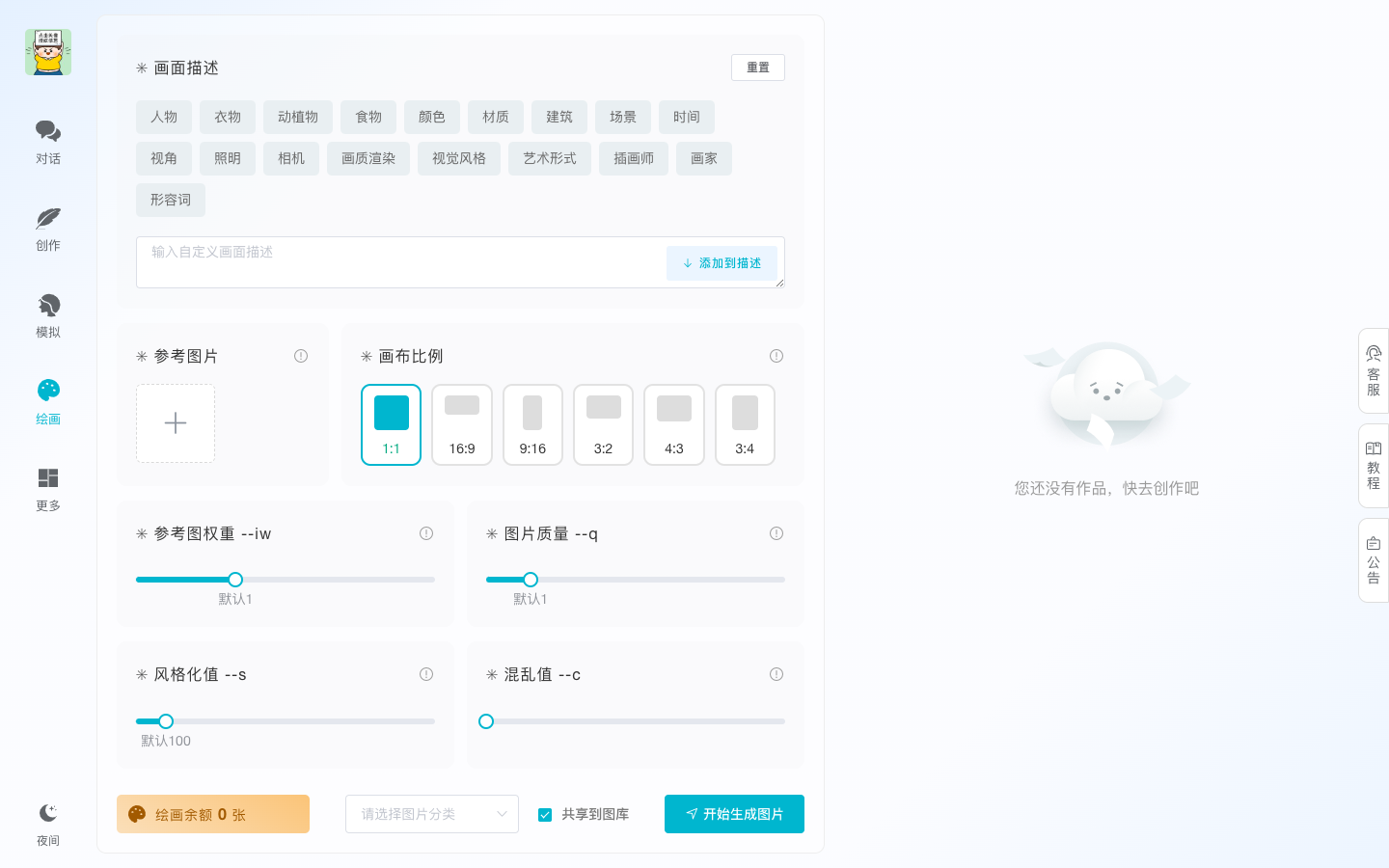Image resolution: width=1389 pixels, height=868 pixels.
Task: Open the 对话 chat section
Action: click(48, 142)
